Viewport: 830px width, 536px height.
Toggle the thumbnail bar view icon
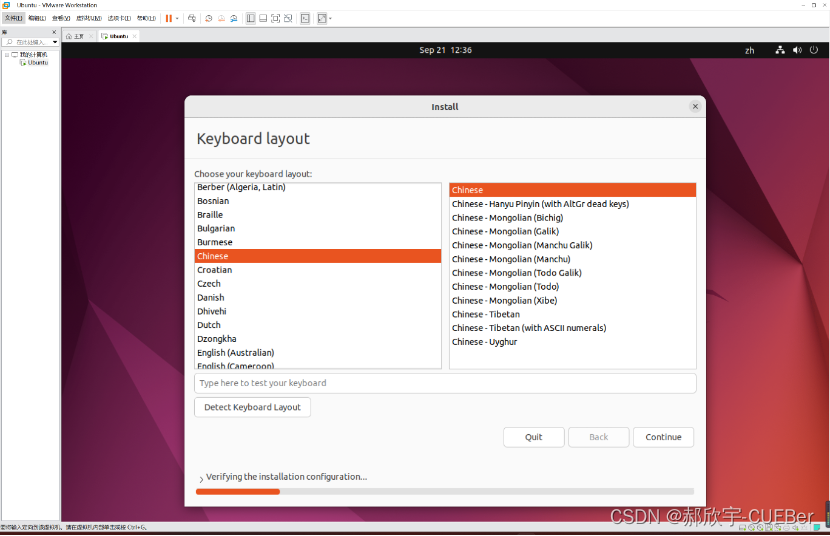tap(263, 19)
